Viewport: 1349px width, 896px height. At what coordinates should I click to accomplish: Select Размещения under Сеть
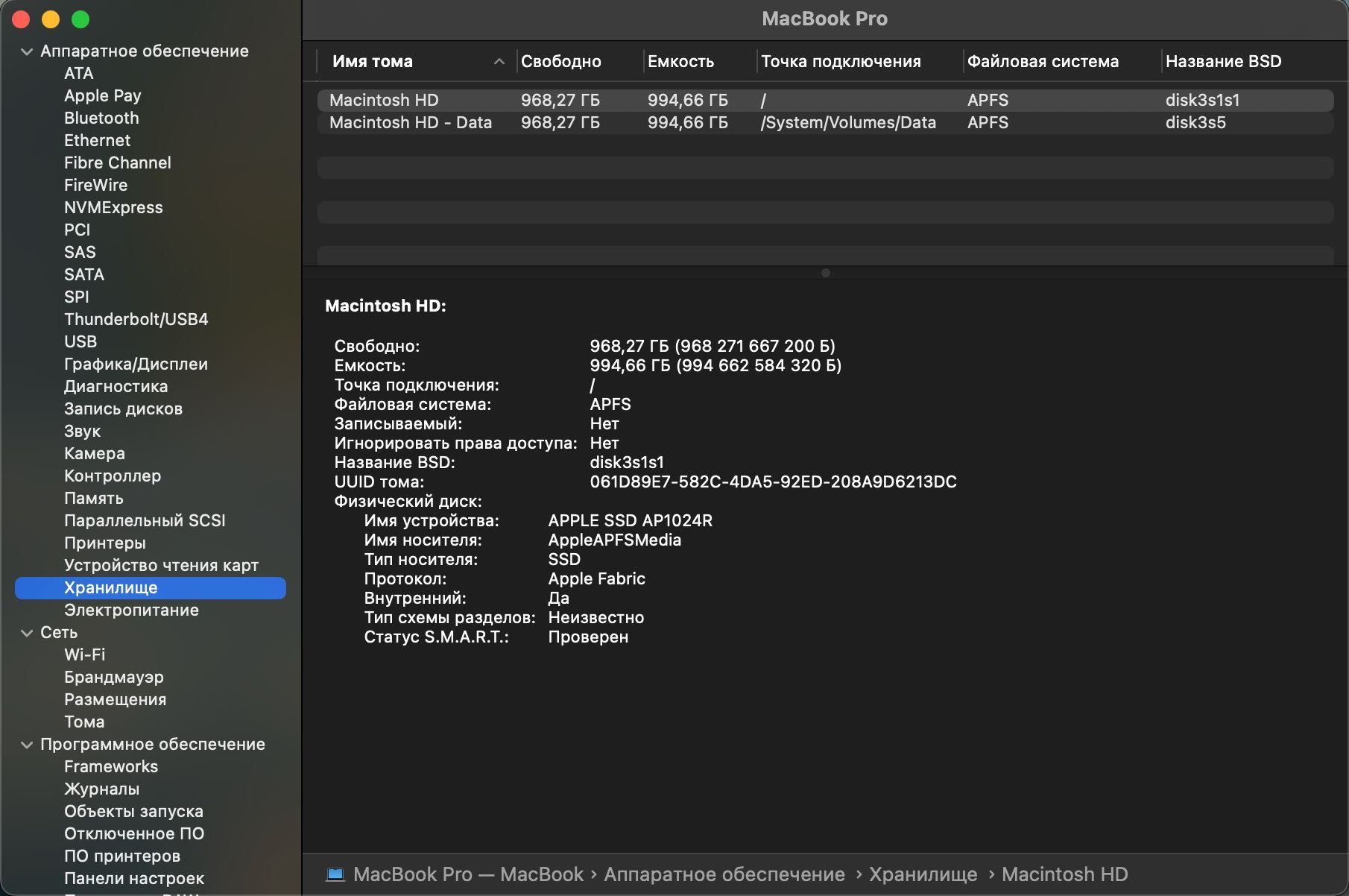pyautogui.click(x=116, y=699)
